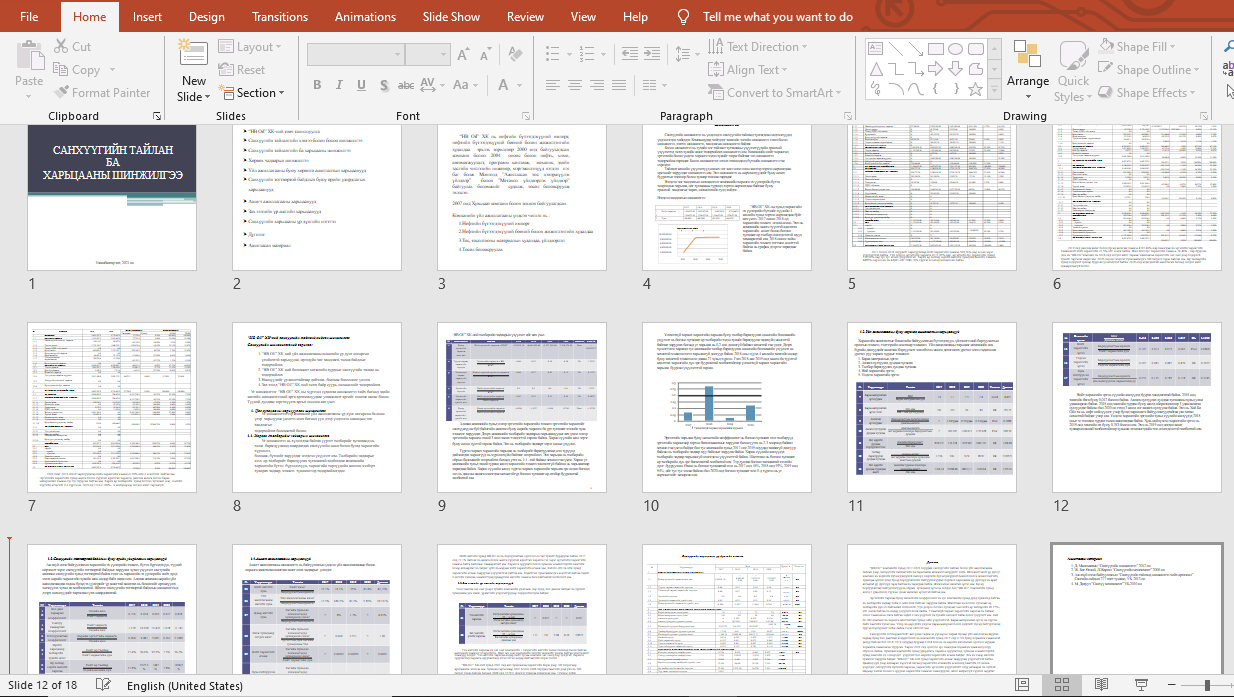1234x697 pixels.
Task: Open the Clipboard group dialog launcher
Action: [x=157, y=116]
